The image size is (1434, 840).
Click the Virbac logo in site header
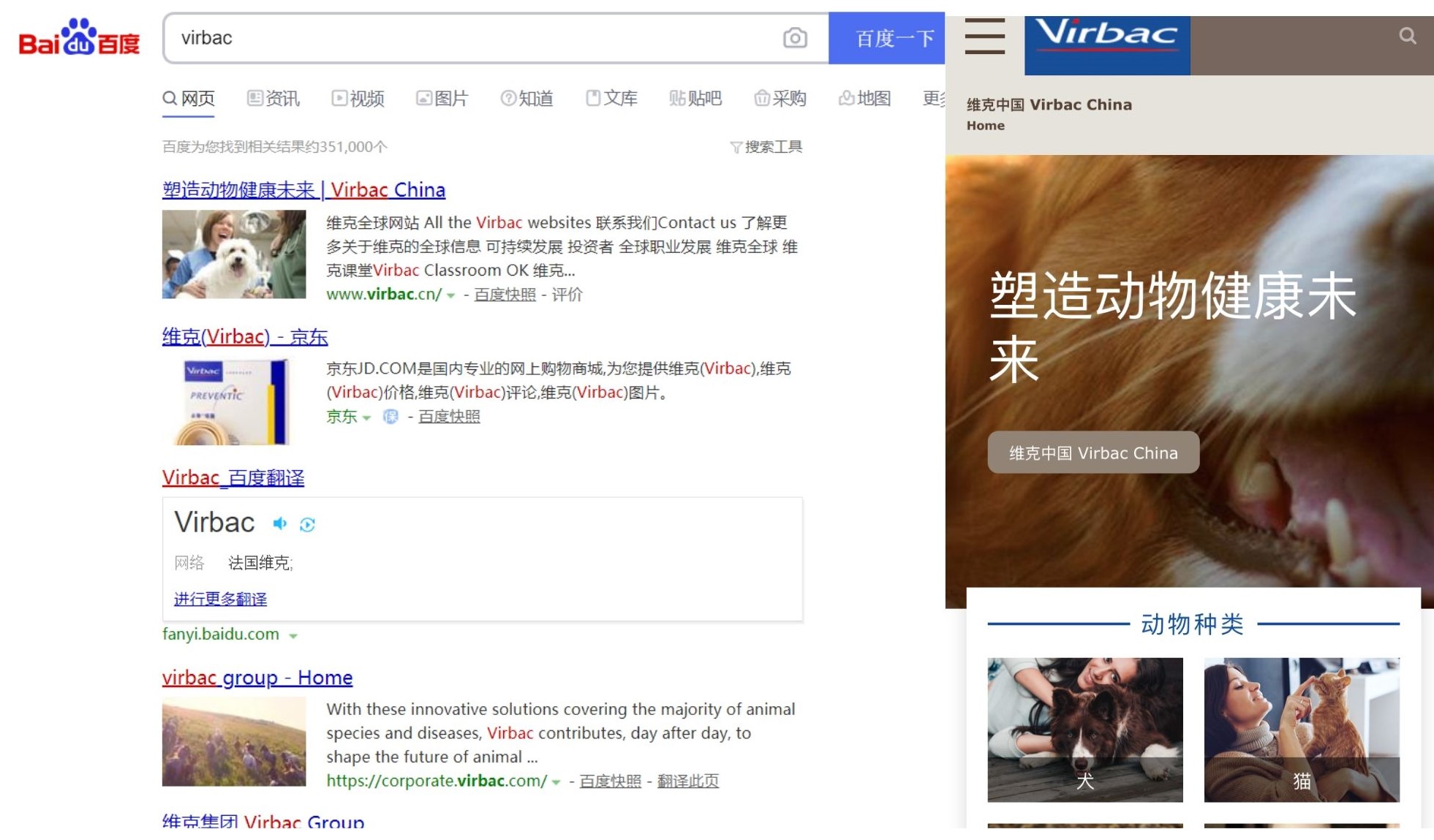[x=1107, y=45]
